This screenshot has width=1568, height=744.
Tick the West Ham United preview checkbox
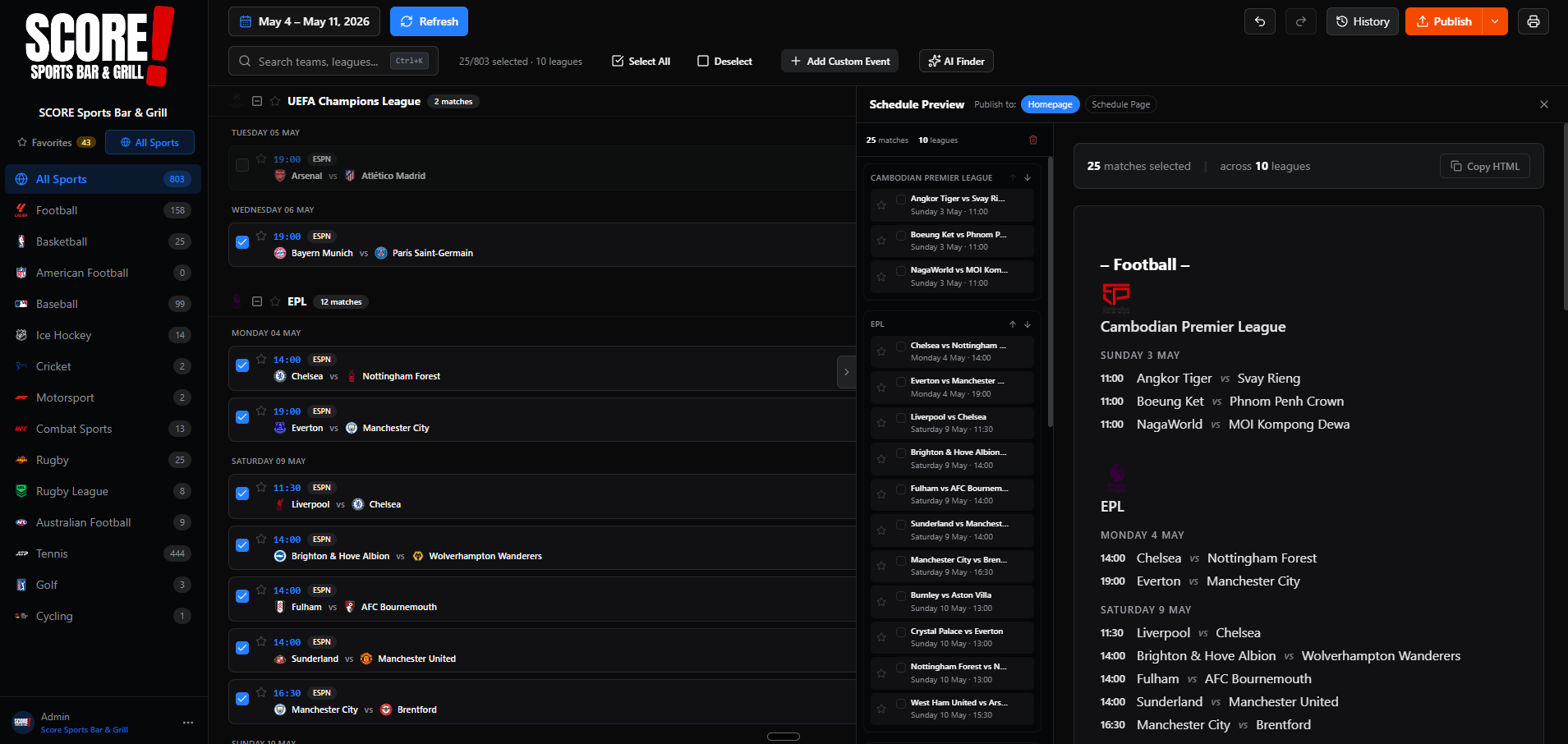click(901, 703)
